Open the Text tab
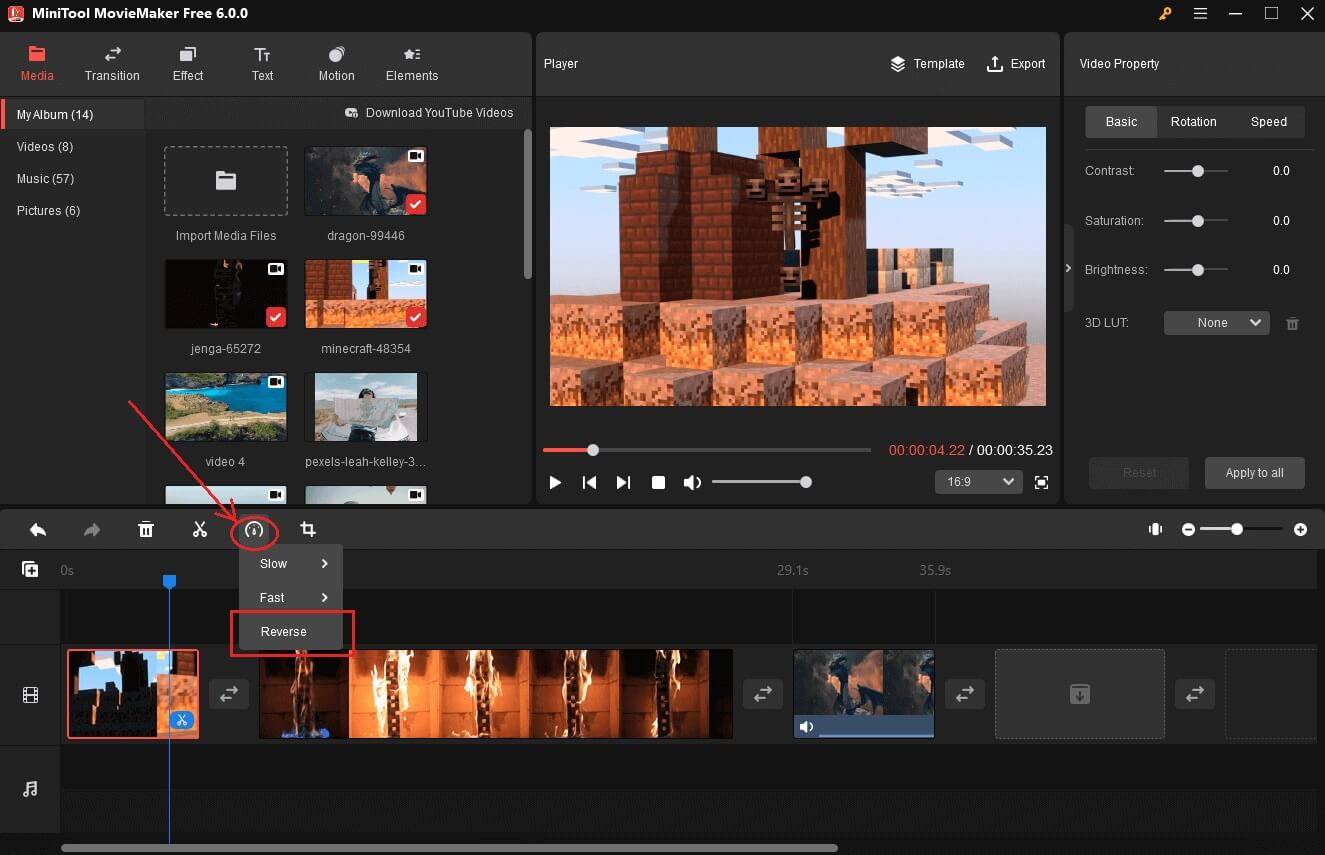Image resolution: width=1325 pixels, height=855 pixels. (x=262, y=64)
